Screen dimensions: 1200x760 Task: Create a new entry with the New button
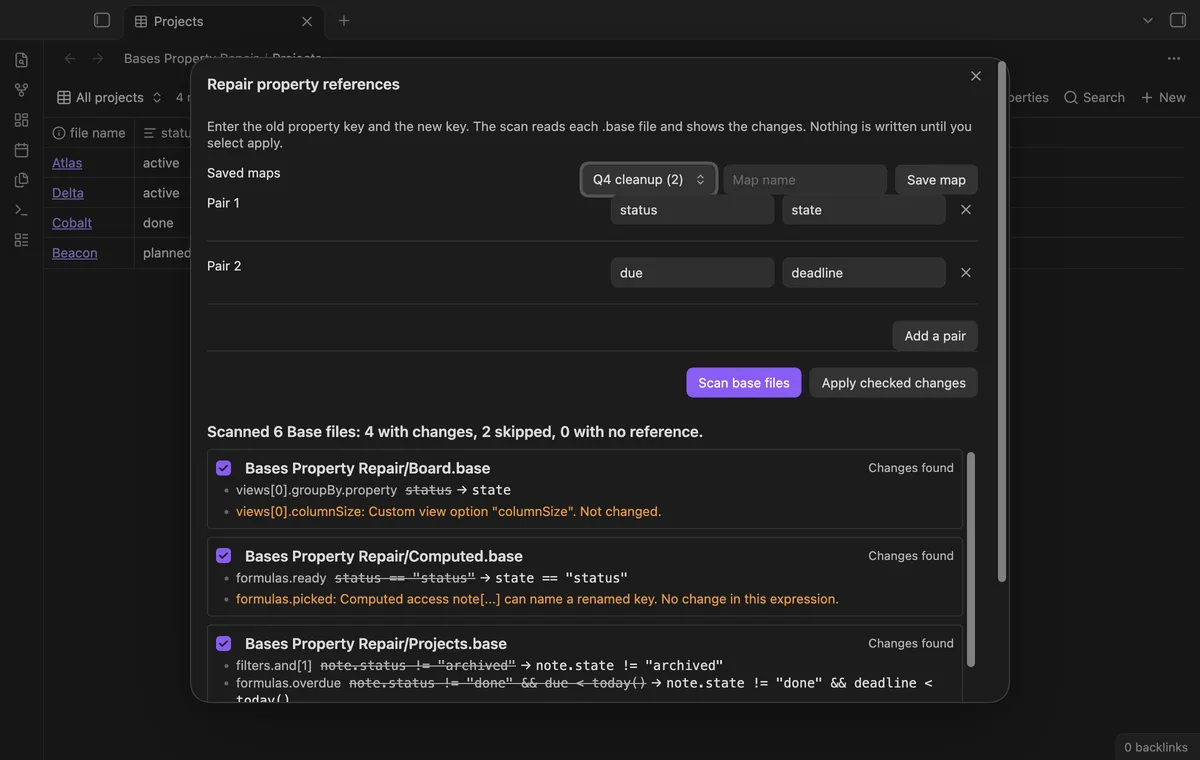(1163, 97)
